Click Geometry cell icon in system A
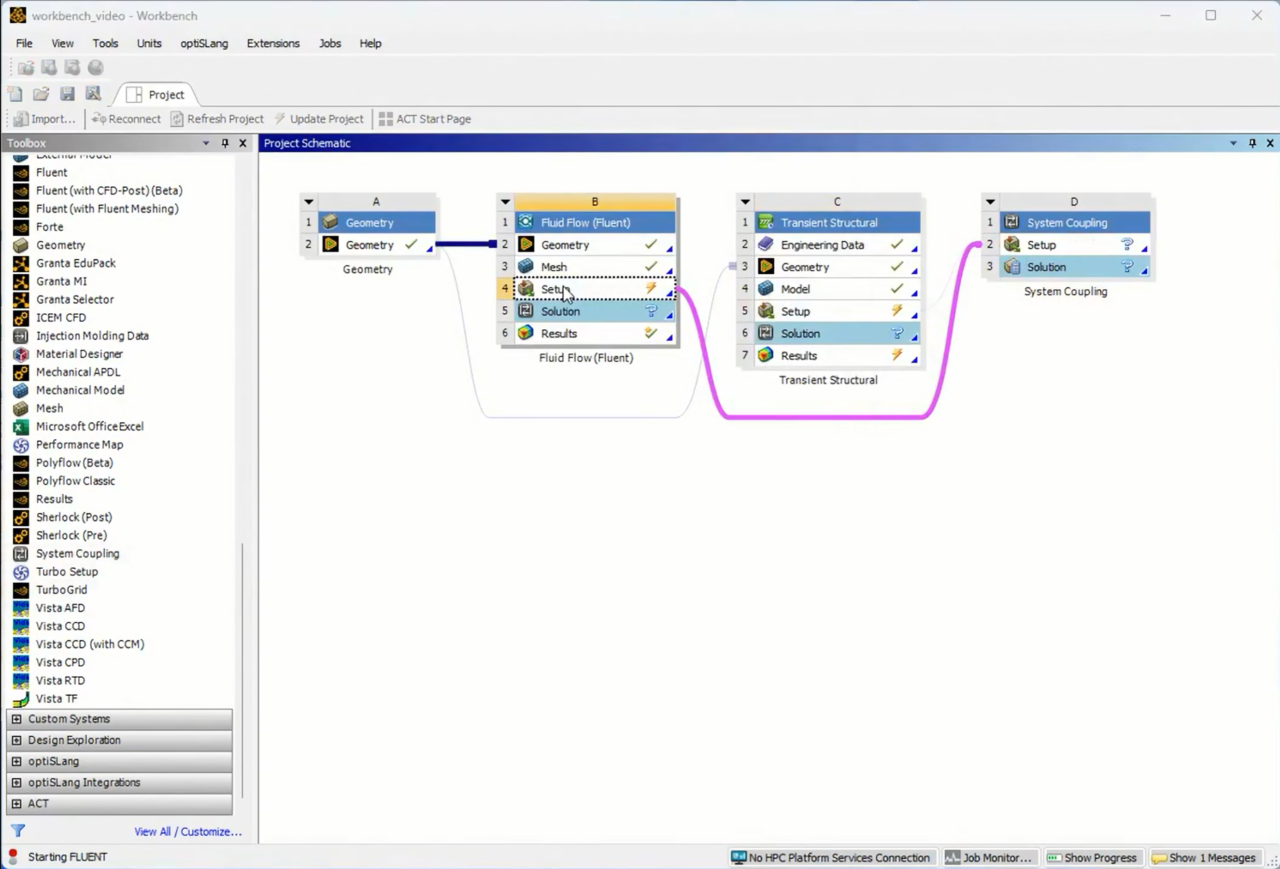Viewport: 1280px width, 869px height. (331, 245)
